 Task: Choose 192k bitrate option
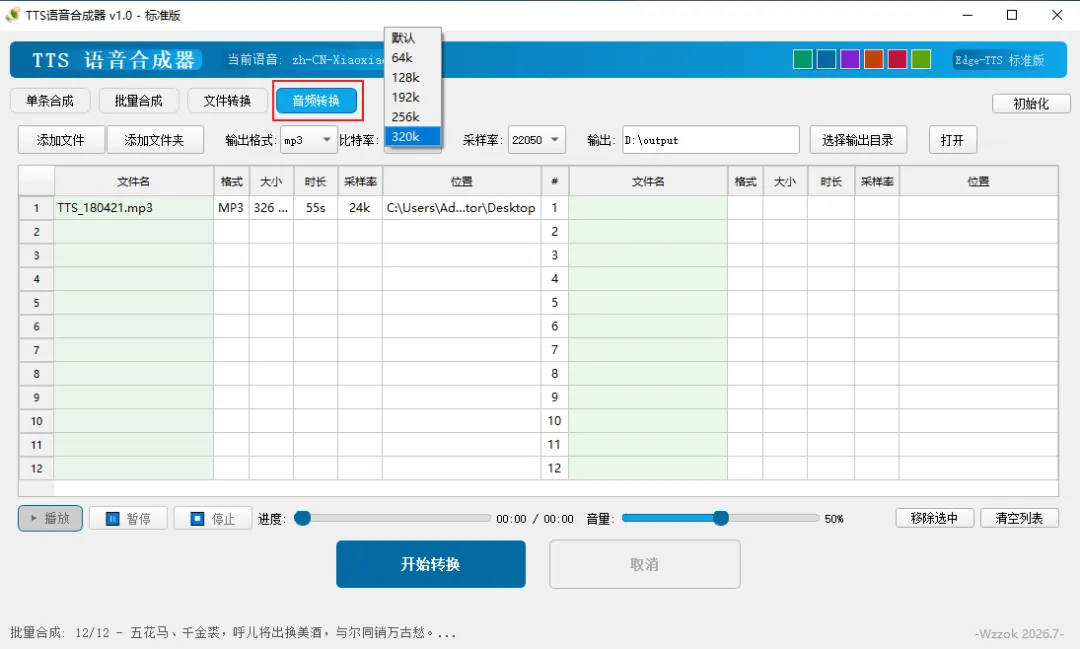tap(413, 97)
